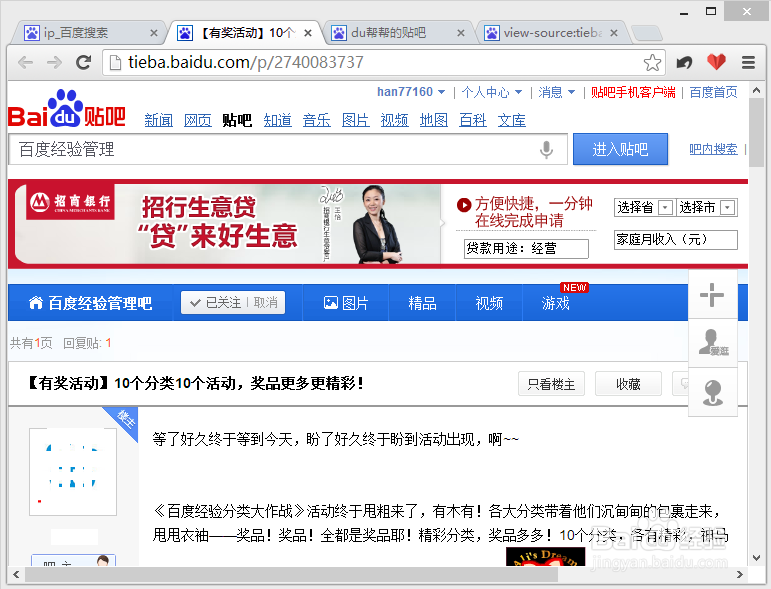
Task: Open the 精品 tab
Action: click(x=422, y=303)
